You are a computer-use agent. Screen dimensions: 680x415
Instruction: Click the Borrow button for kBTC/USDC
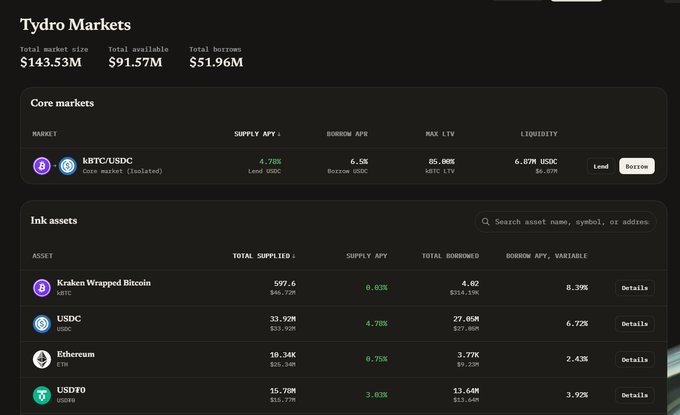coord(637,166)
